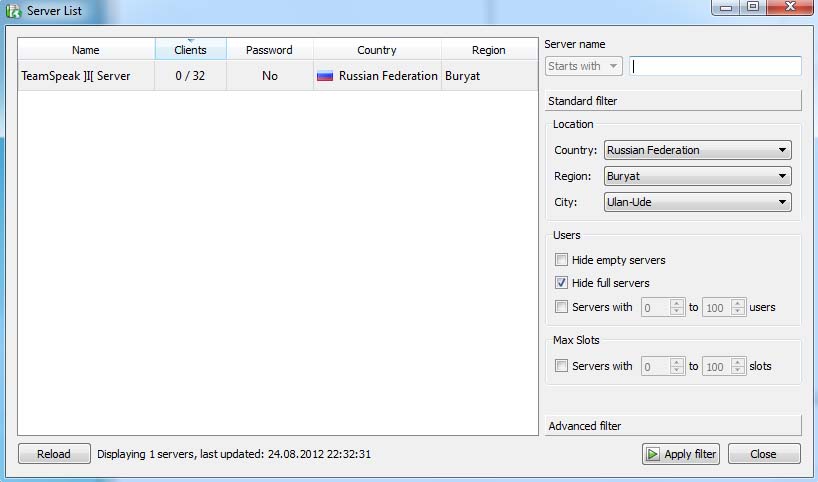
Task: Click the Reload button
Action: pos(54,454)
